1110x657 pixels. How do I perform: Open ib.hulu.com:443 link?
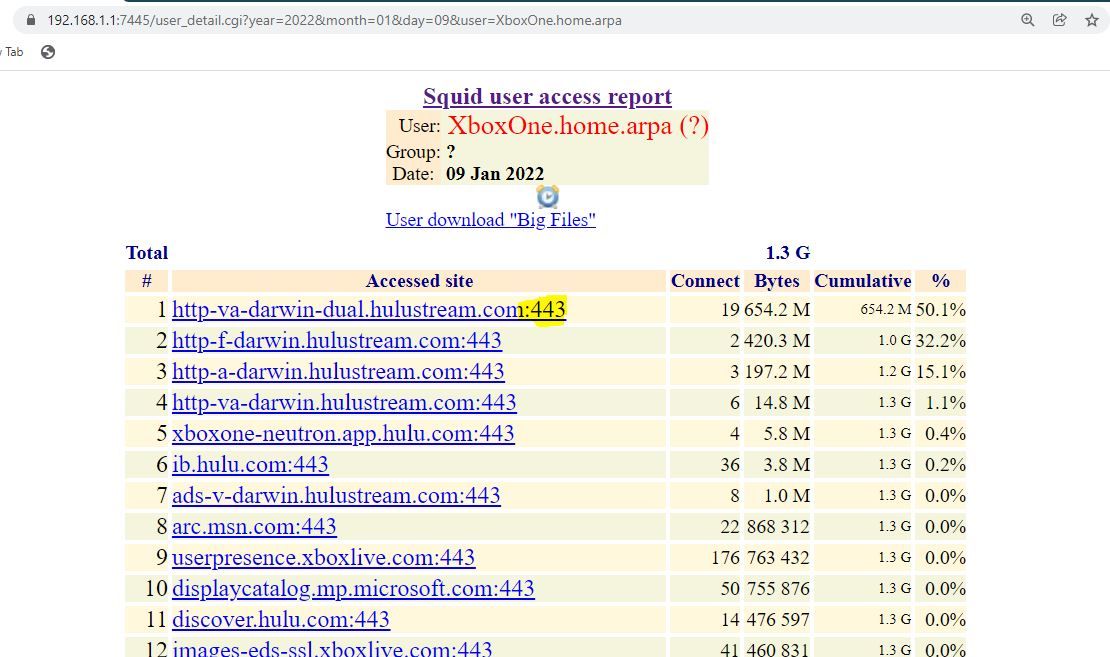tap(251, 464)
